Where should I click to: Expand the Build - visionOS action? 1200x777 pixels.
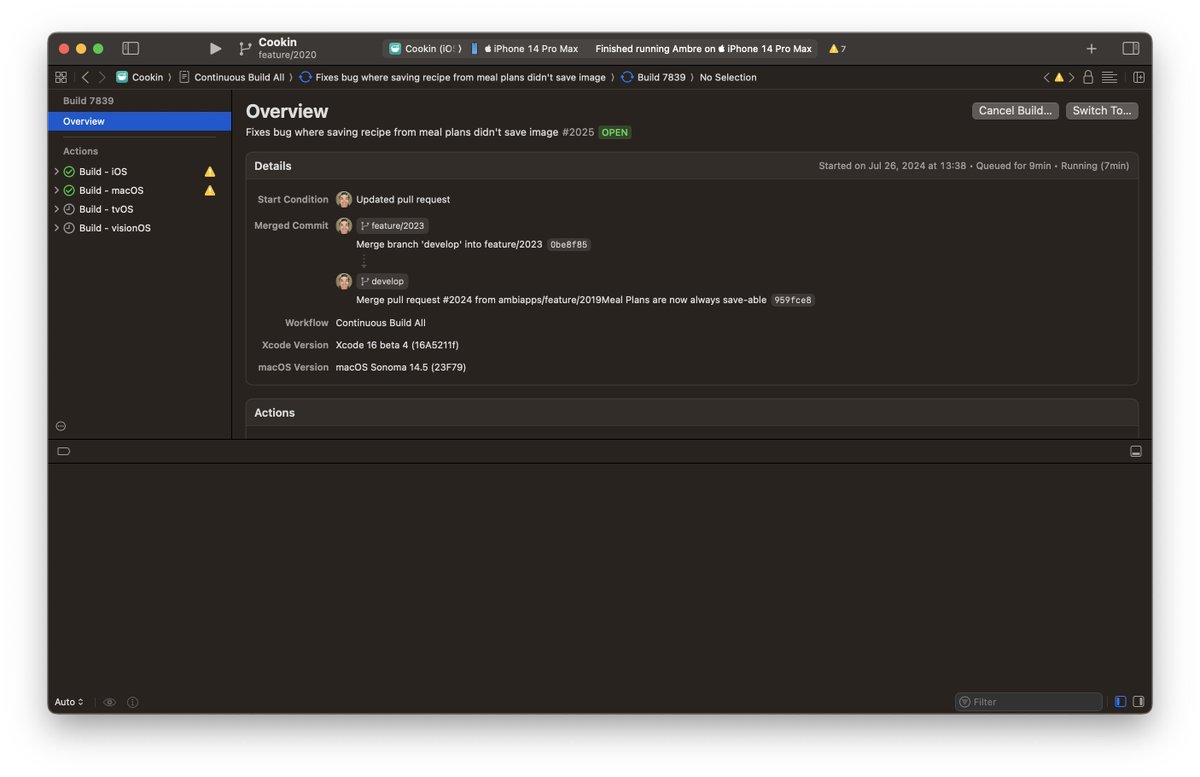56,228
